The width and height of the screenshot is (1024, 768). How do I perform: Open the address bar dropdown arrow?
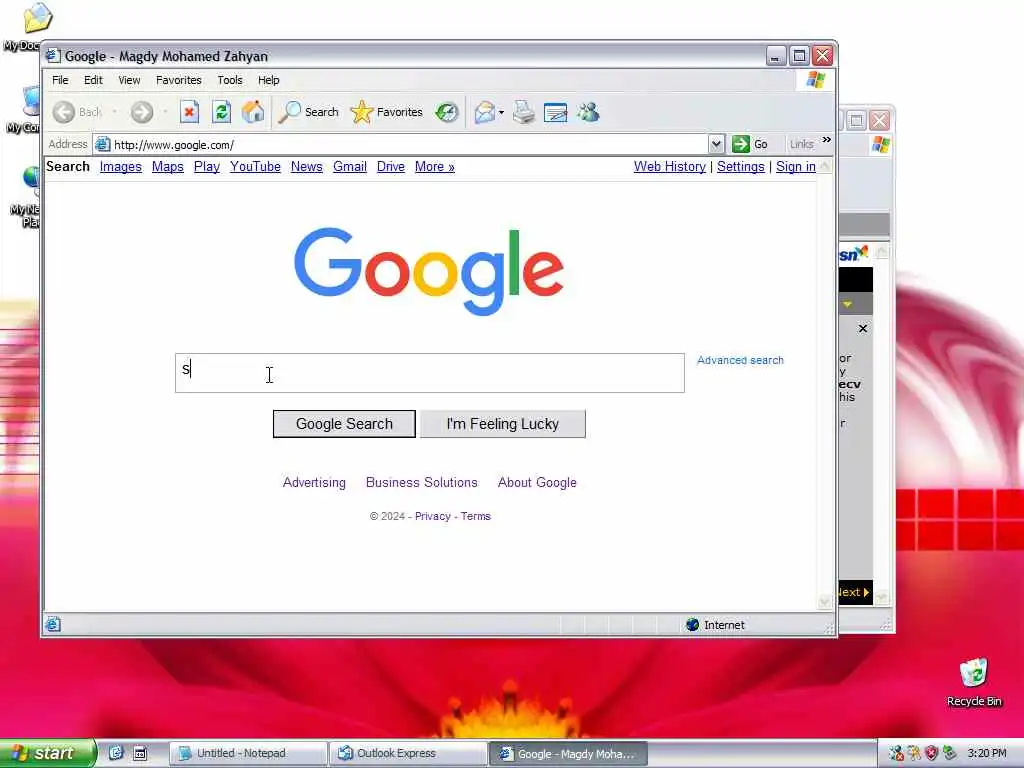716,144
